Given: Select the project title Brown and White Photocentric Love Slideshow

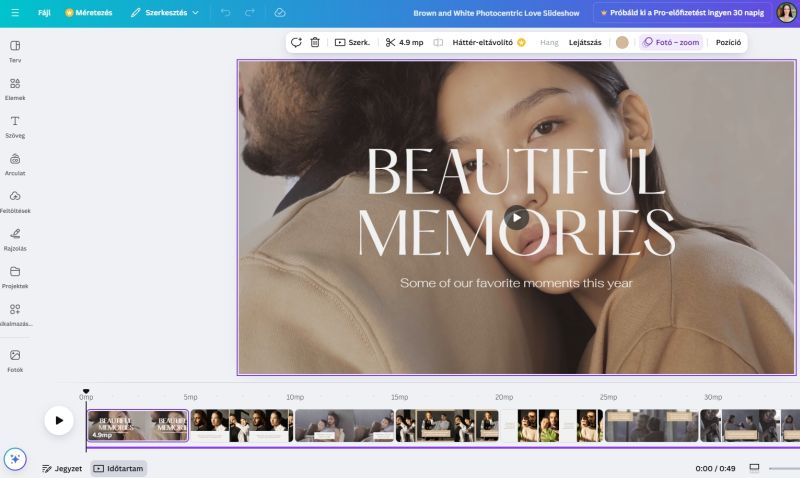Looking at the screenshot, I should [x=496, y=13].
